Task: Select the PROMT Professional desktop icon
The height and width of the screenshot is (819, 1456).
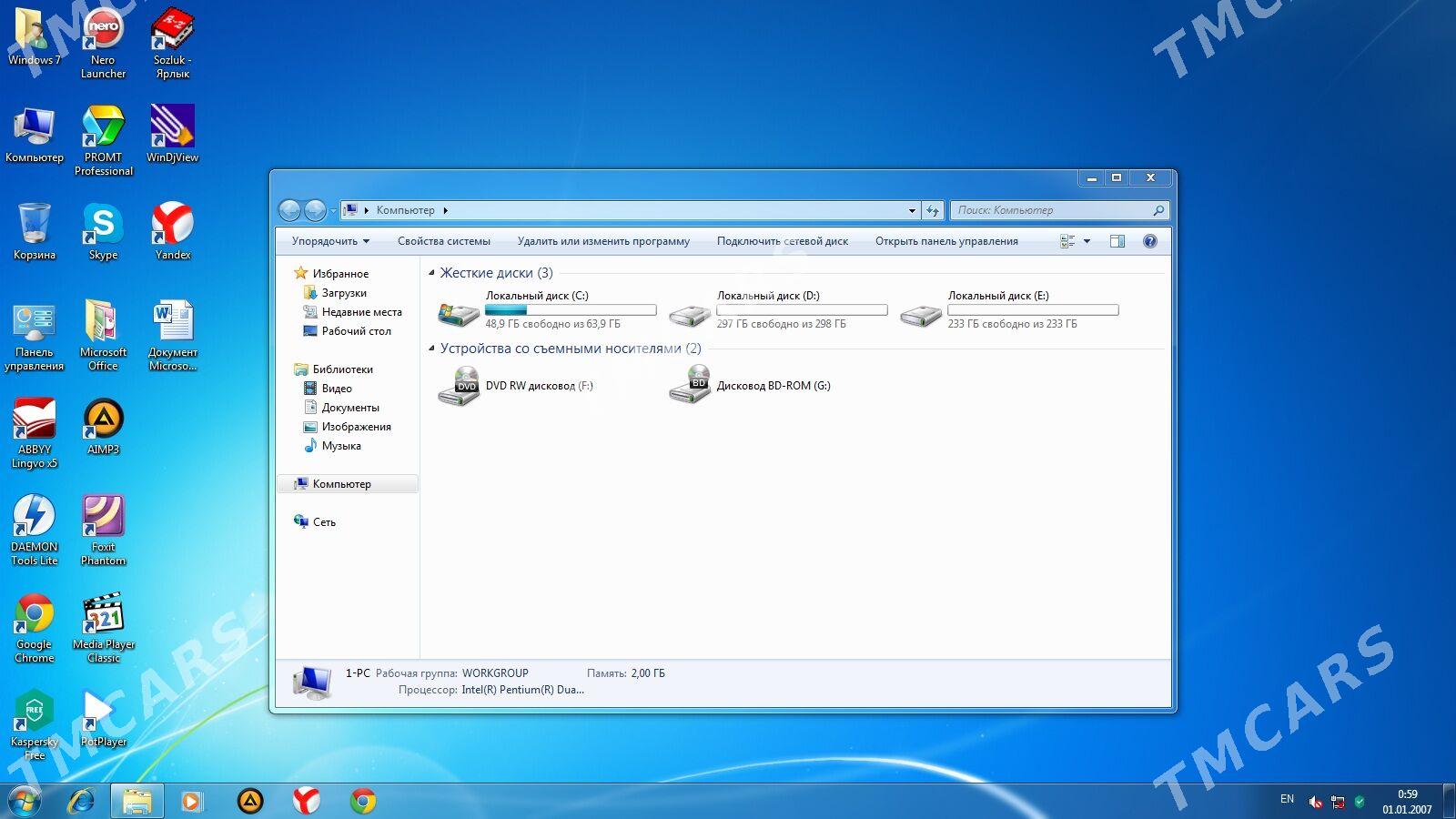Action: point(103,140)
